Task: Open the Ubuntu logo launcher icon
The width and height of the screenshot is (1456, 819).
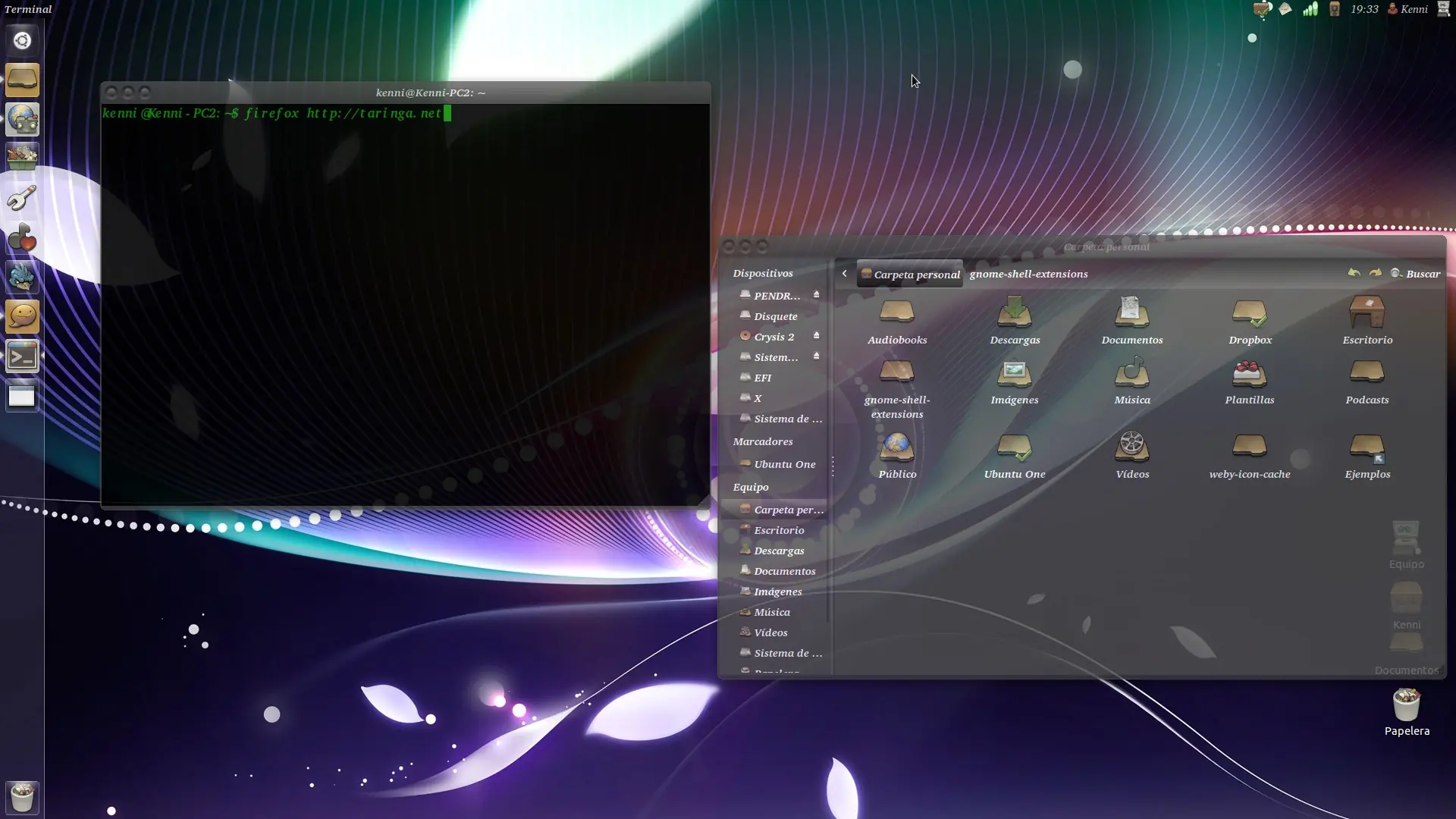Action: click(x=22, y=41)
